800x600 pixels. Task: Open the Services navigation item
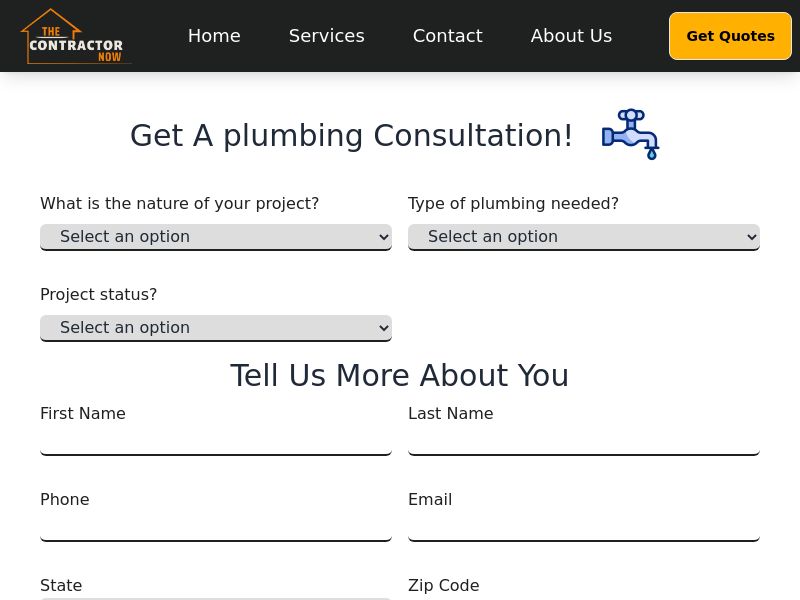(326, 35)
